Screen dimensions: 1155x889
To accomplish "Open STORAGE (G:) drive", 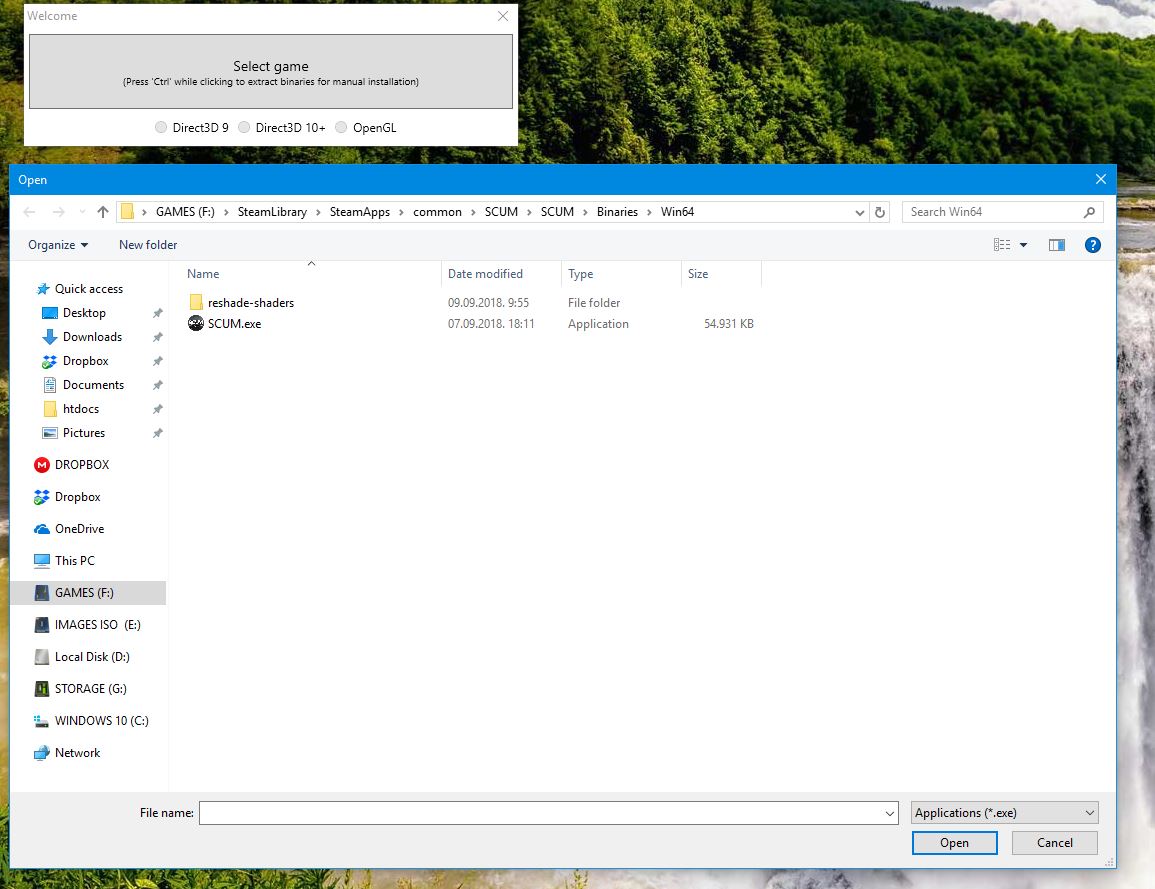I will point(91,689).
